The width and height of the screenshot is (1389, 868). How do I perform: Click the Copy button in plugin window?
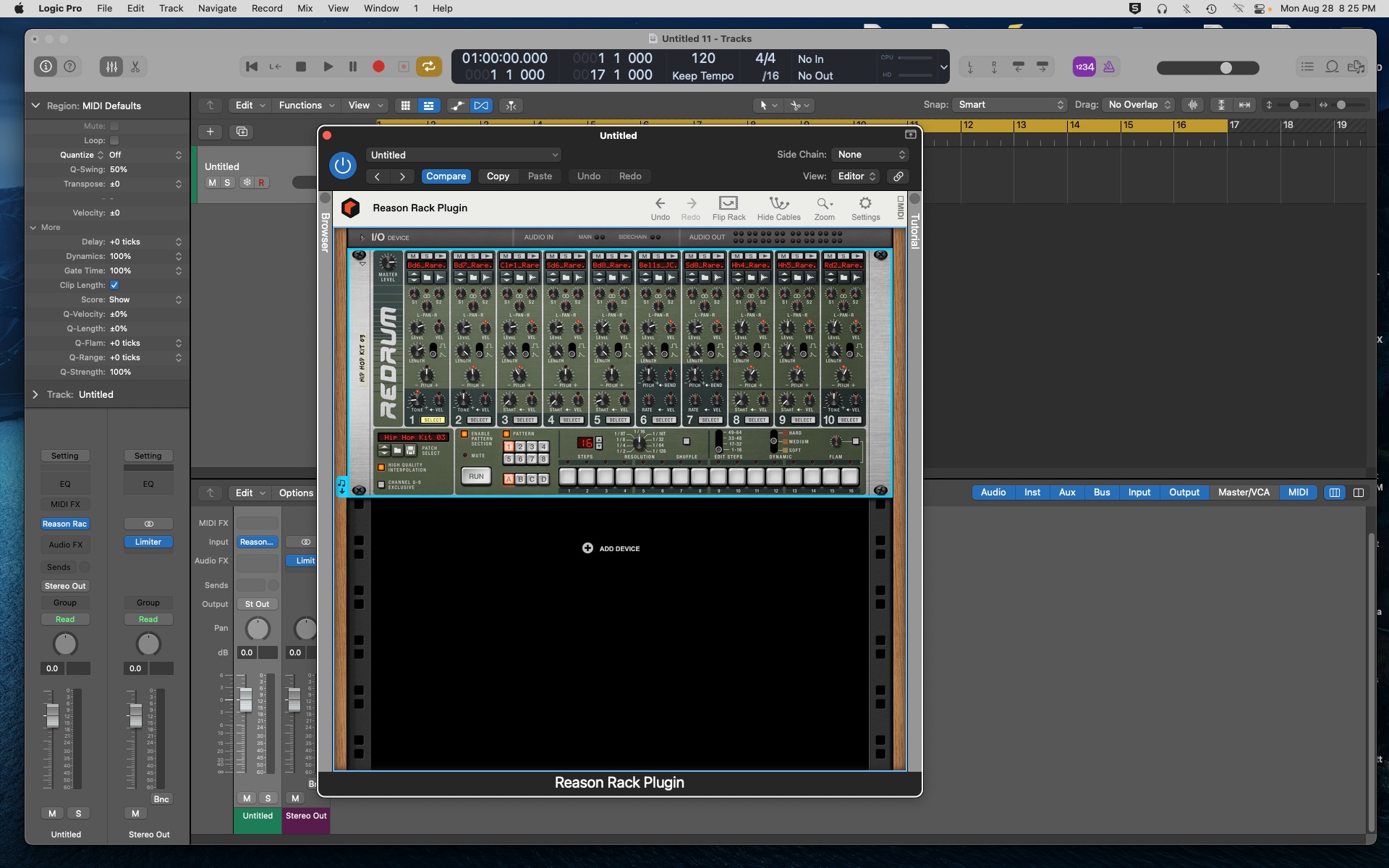pos(498,176)
